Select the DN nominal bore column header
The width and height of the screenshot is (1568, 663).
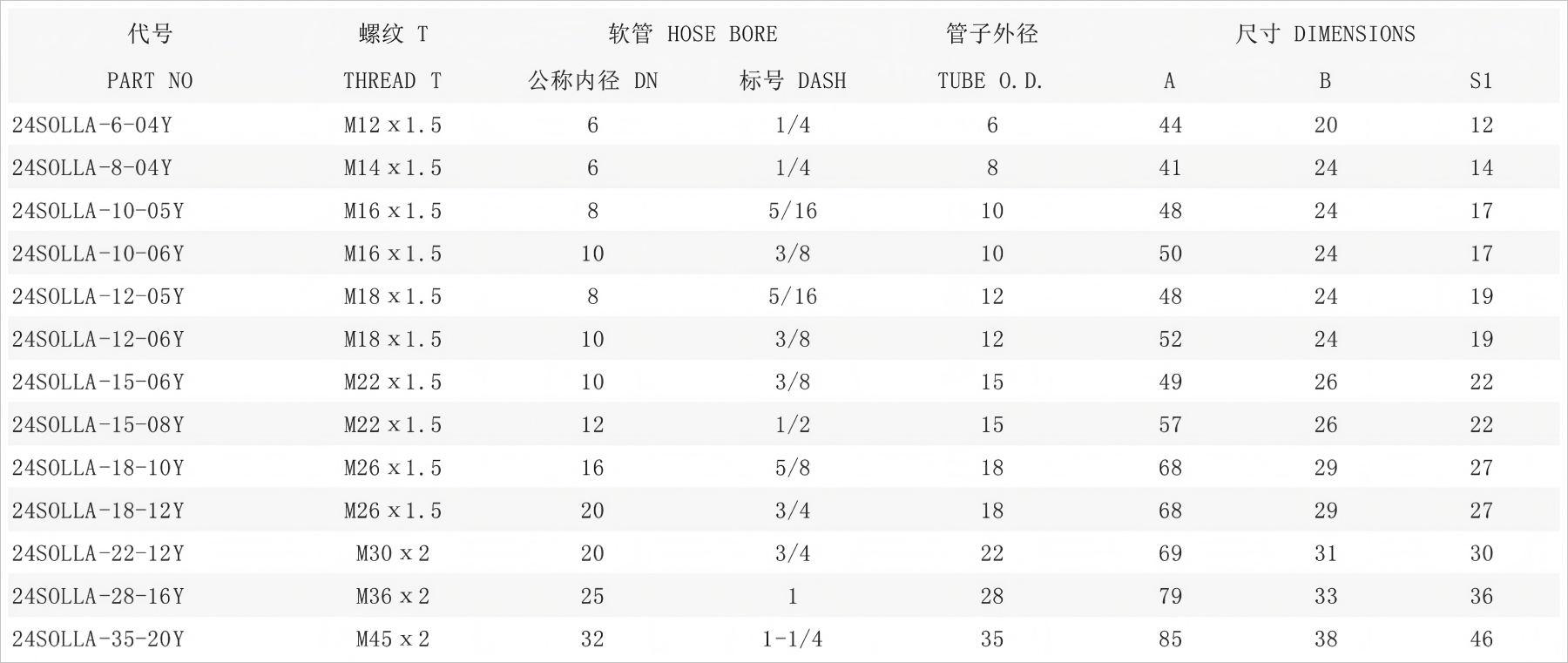pos(592,81)
